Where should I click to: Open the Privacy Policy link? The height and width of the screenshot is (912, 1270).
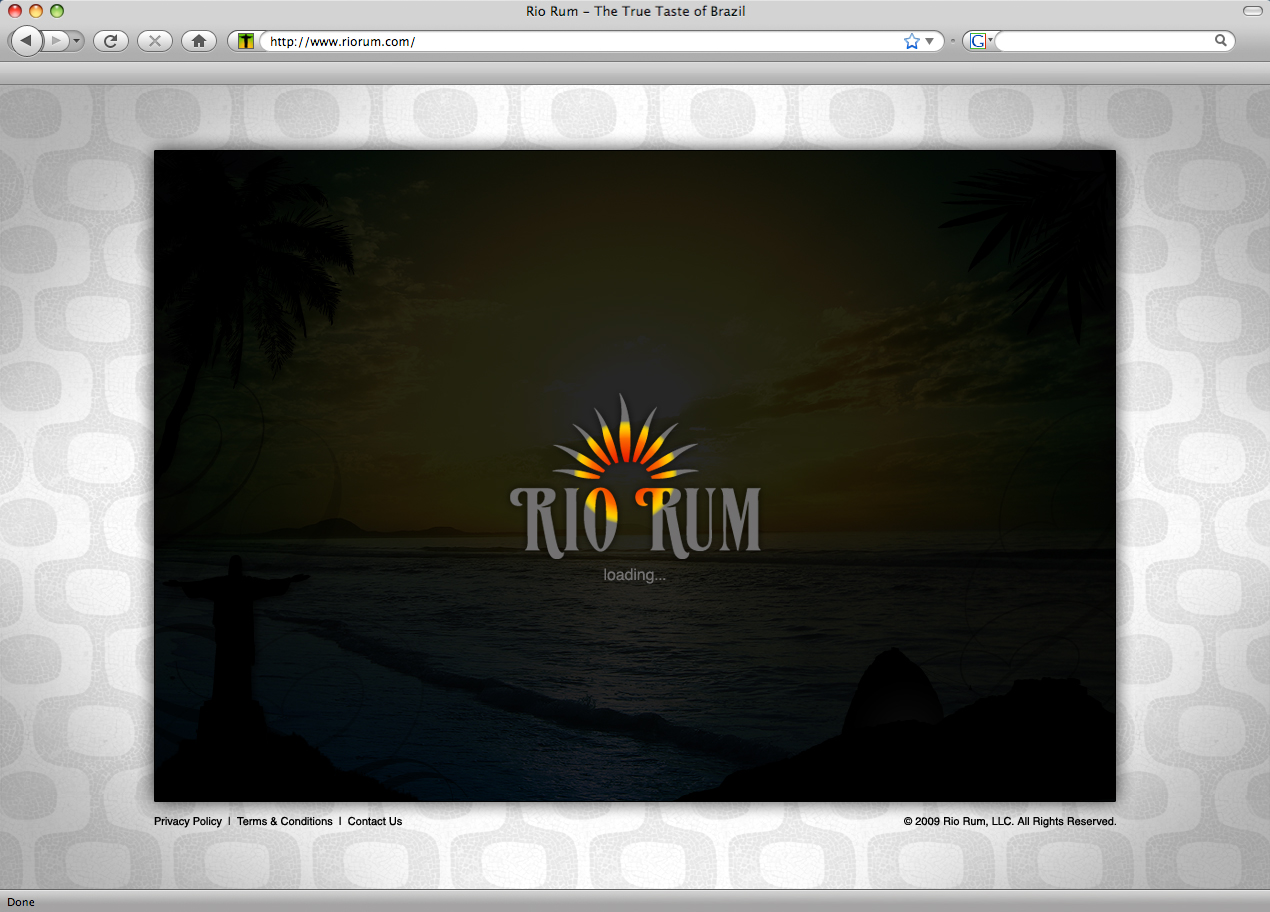(x=188, y=821)
